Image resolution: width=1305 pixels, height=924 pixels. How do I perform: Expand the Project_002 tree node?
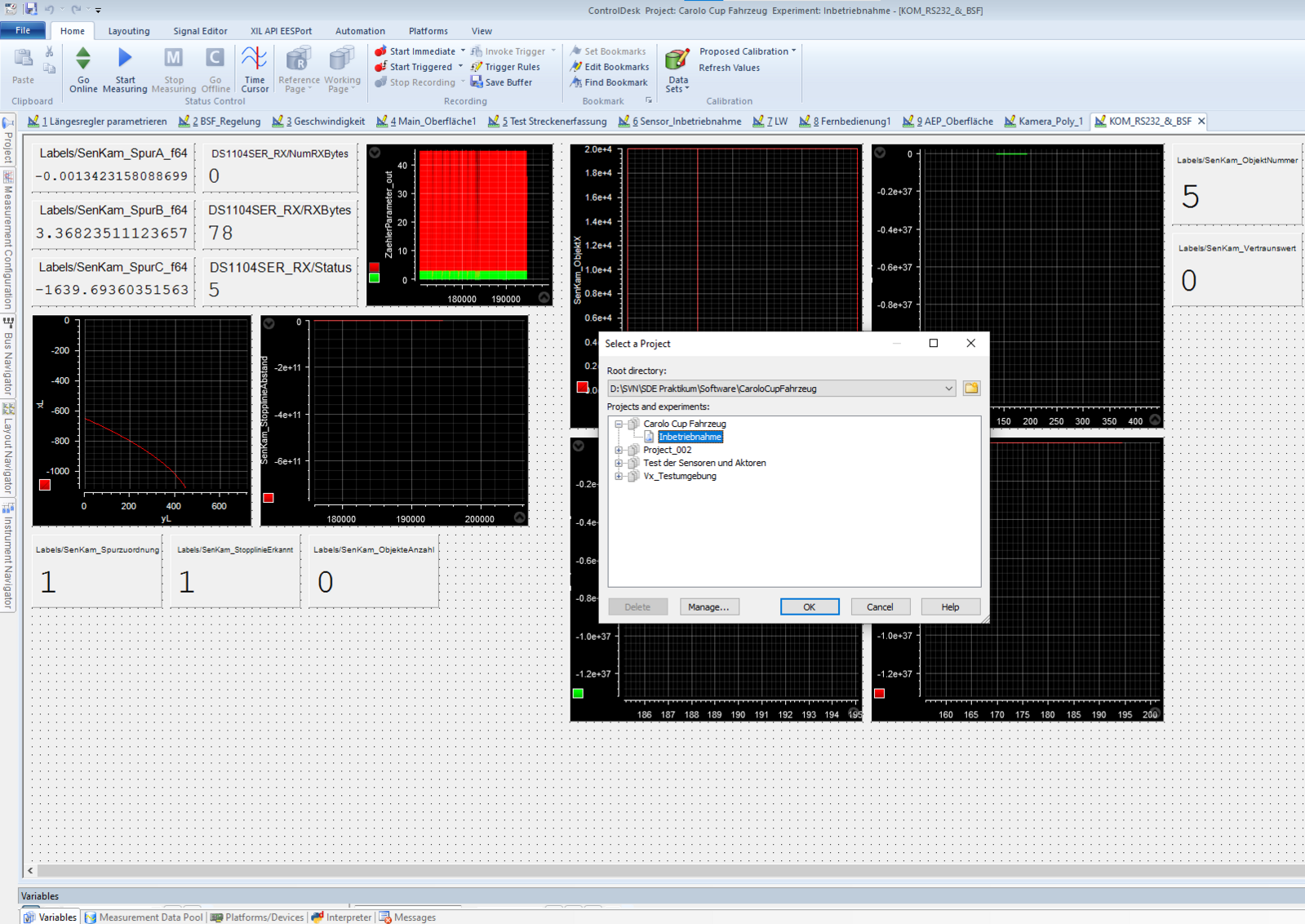coord(619,450)
